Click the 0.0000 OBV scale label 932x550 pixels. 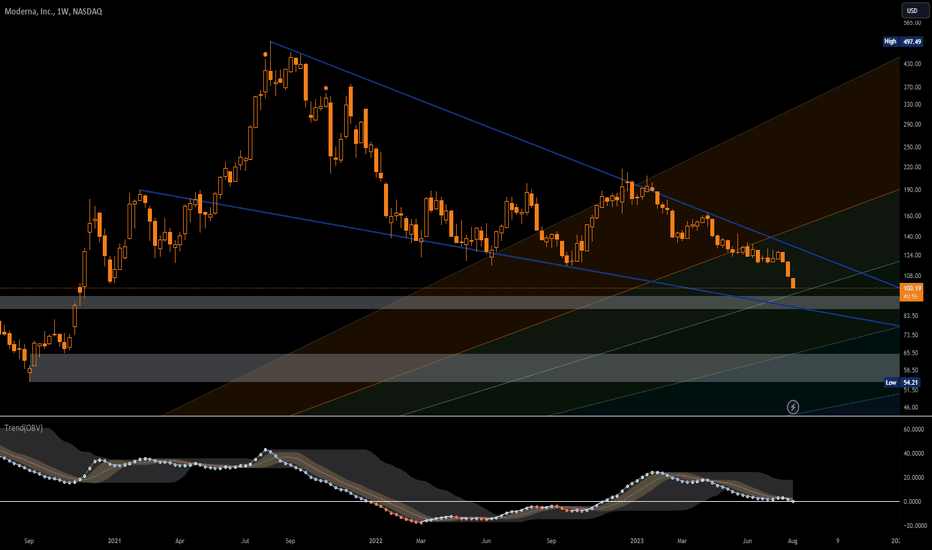(x=913, y=502)
